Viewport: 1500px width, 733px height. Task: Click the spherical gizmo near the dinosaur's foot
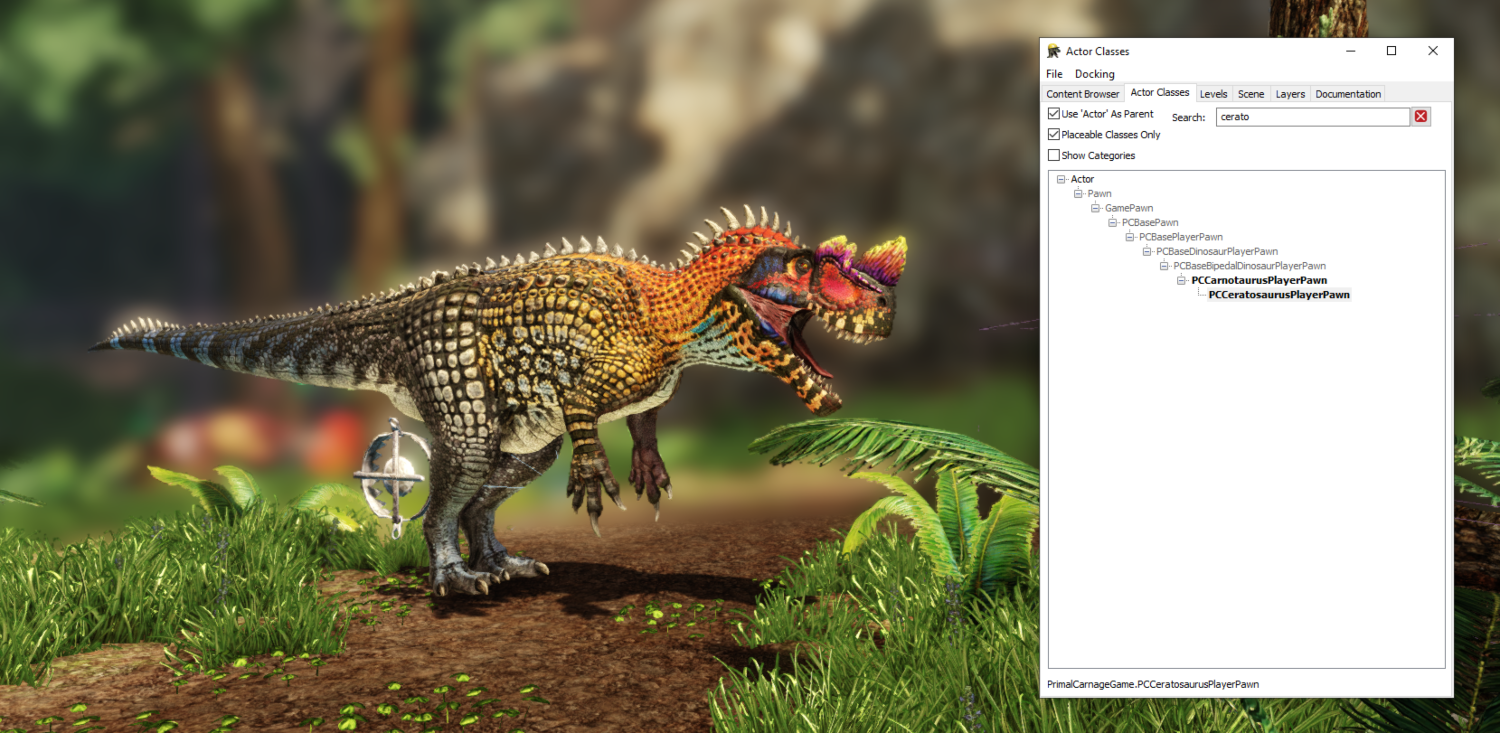(x=394, y=478)
